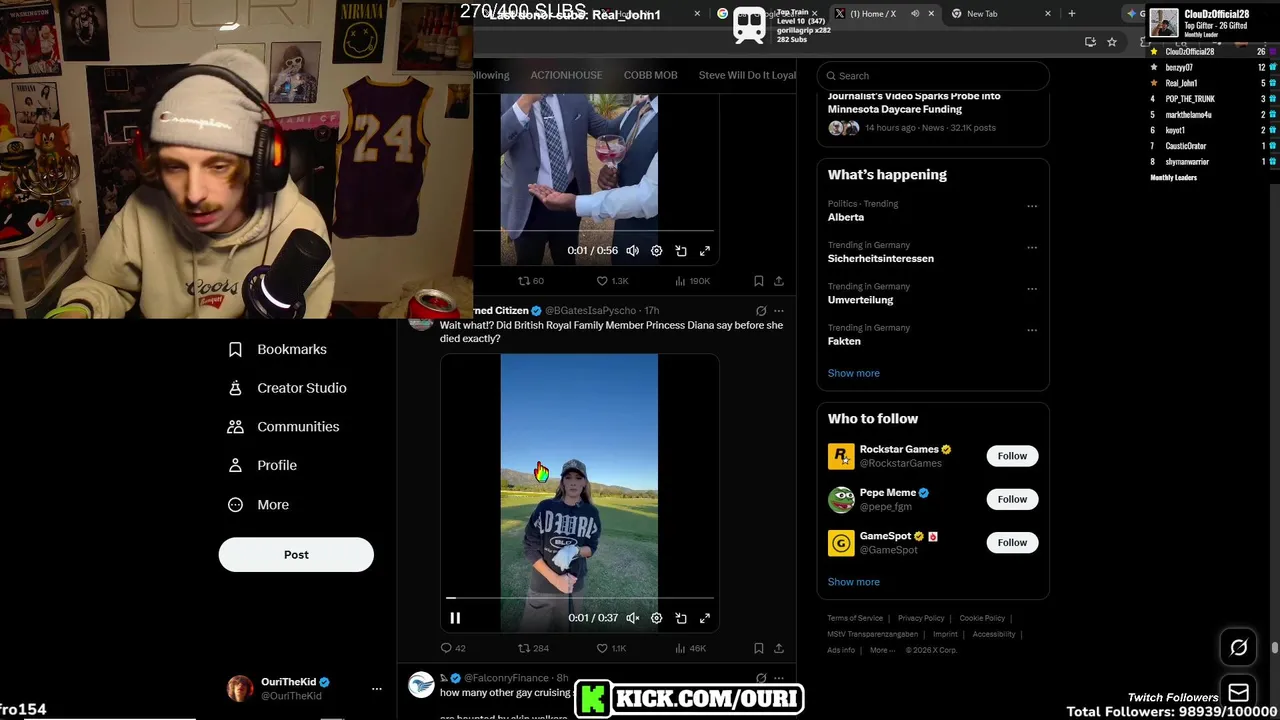Share the Princess Diana post
This screenshot has width=1280, height=720.
[779, 648]
